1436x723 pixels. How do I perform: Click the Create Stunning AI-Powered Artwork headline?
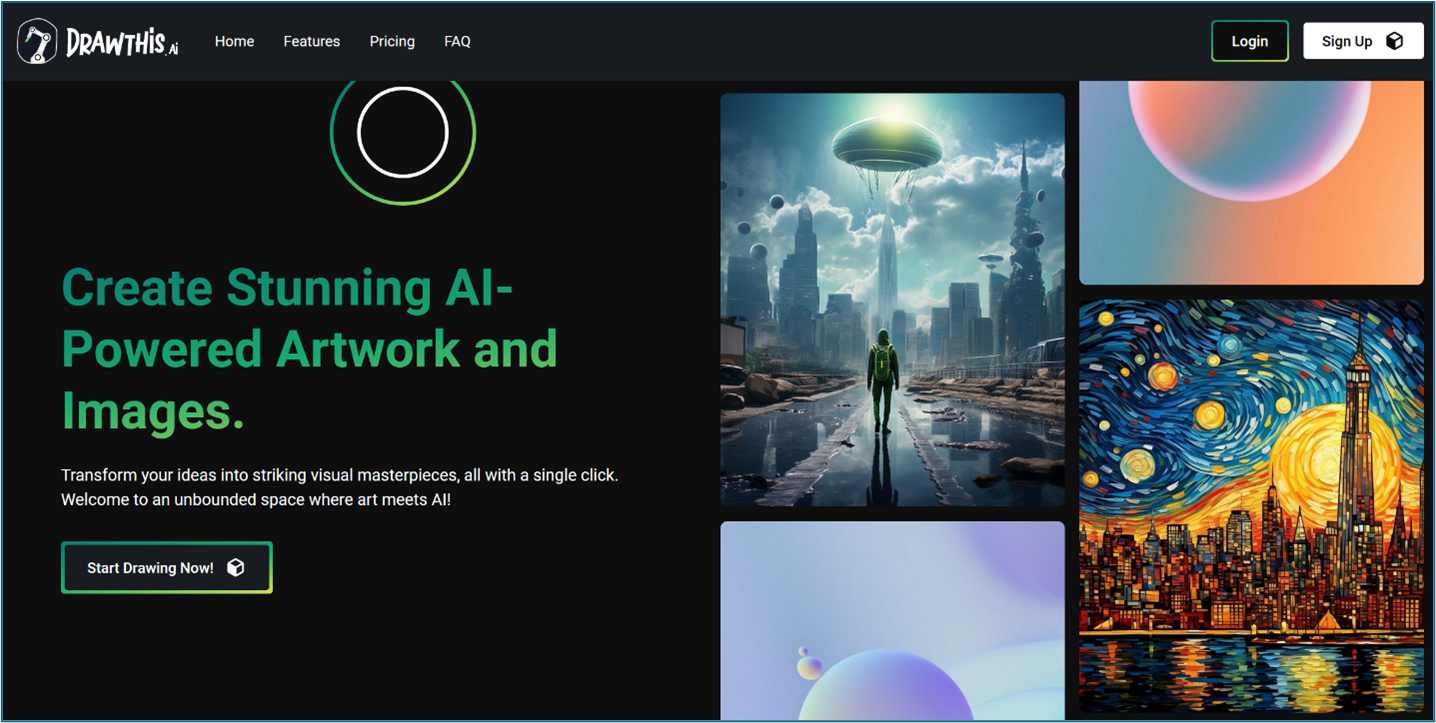pos(310,349)
